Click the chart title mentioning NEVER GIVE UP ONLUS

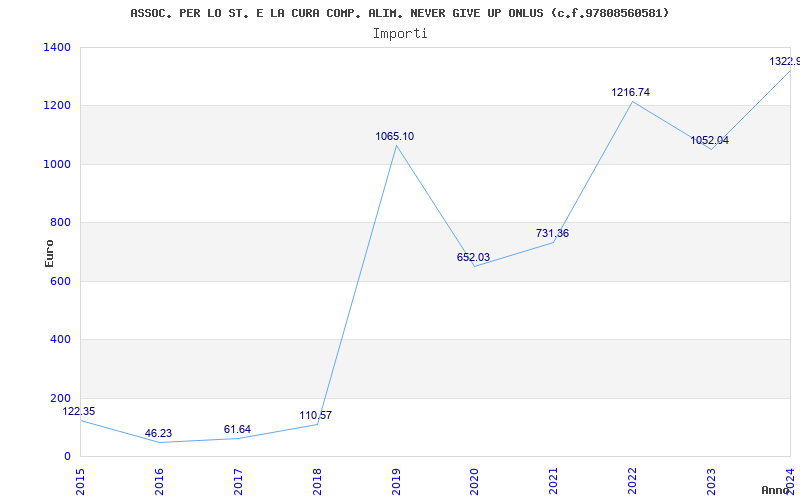399,13
